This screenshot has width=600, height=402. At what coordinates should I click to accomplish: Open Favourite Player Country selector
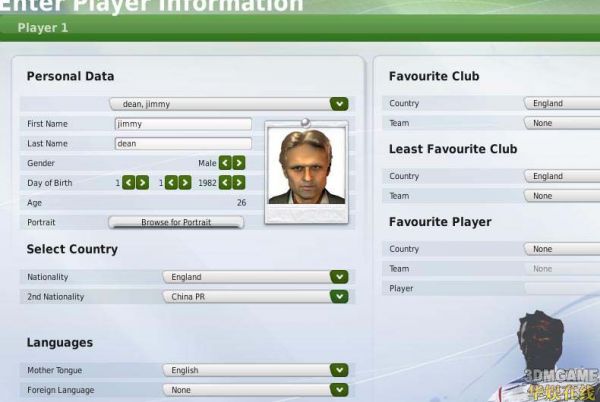[562, 249]
